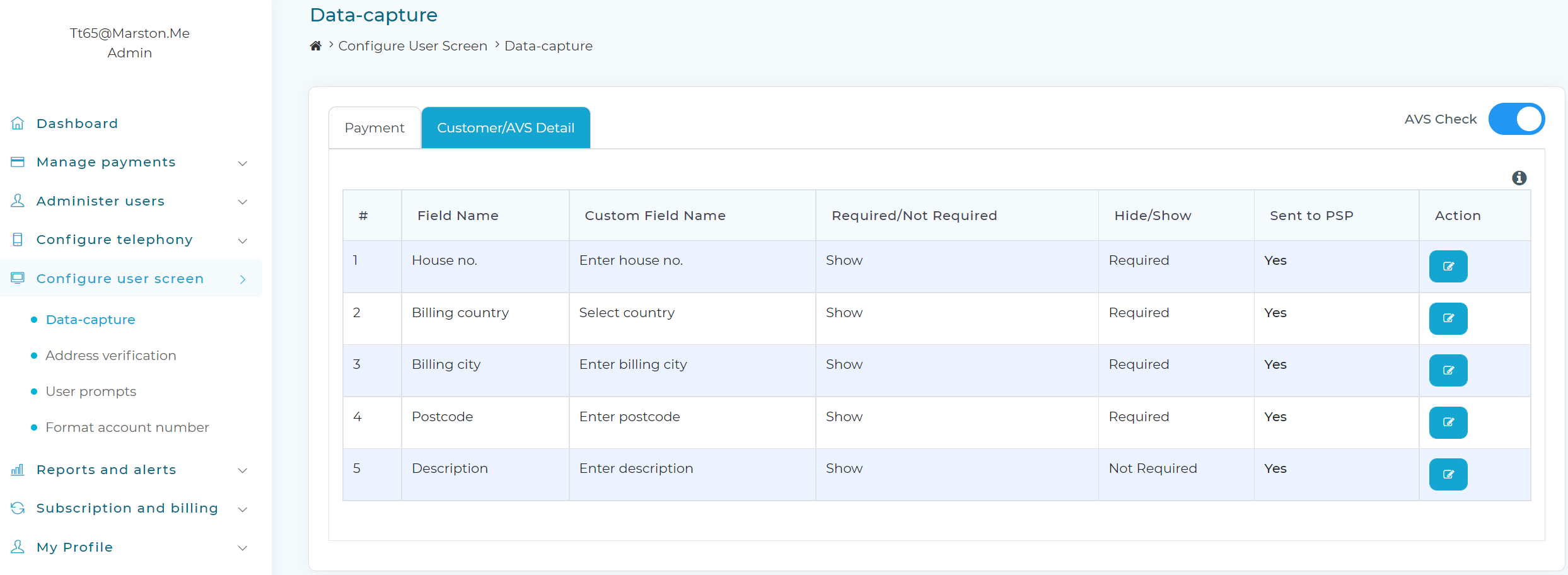Screen dimensions: 1568x575
Task: Go to Format account number page
Action: (127, 427)
